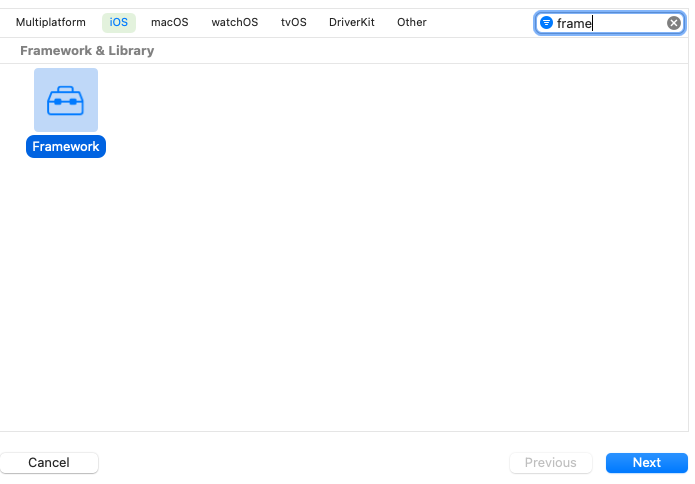
Task: Click the Previous button
Action: (x=551, y=462)
